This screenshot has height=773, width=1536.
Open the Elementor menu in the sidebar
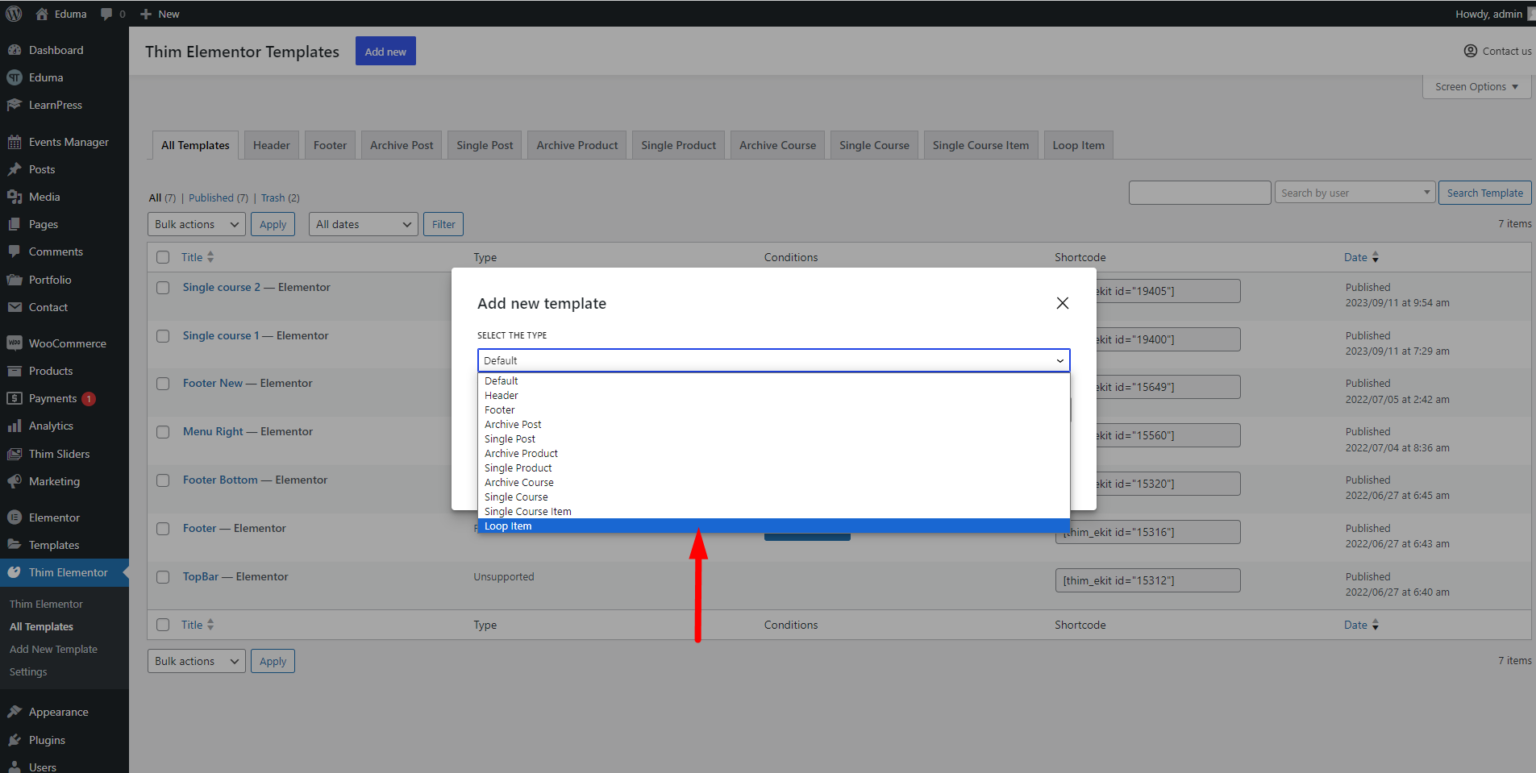point(54,517)
